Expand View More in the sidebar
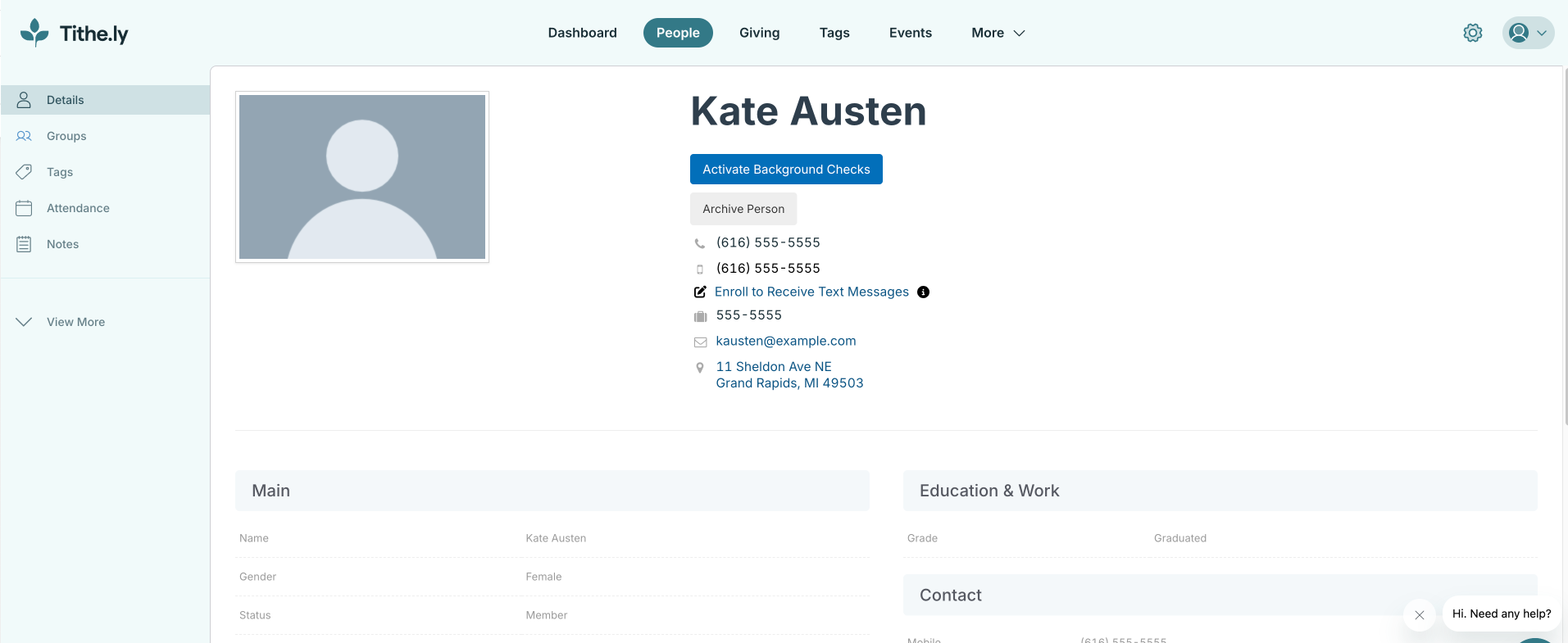 click(x=61, y=322)
